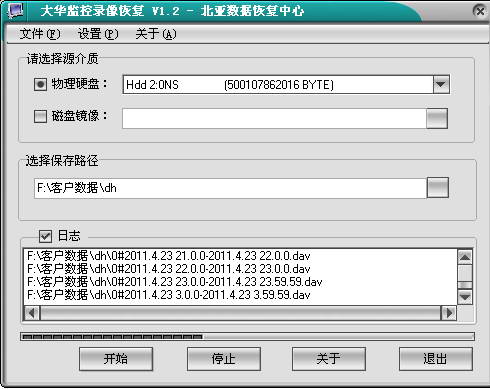490x389 pixels.
Task: Select log row 23.0.0-2011.4.23 23.59.59.dav
Action: (175, 282)
